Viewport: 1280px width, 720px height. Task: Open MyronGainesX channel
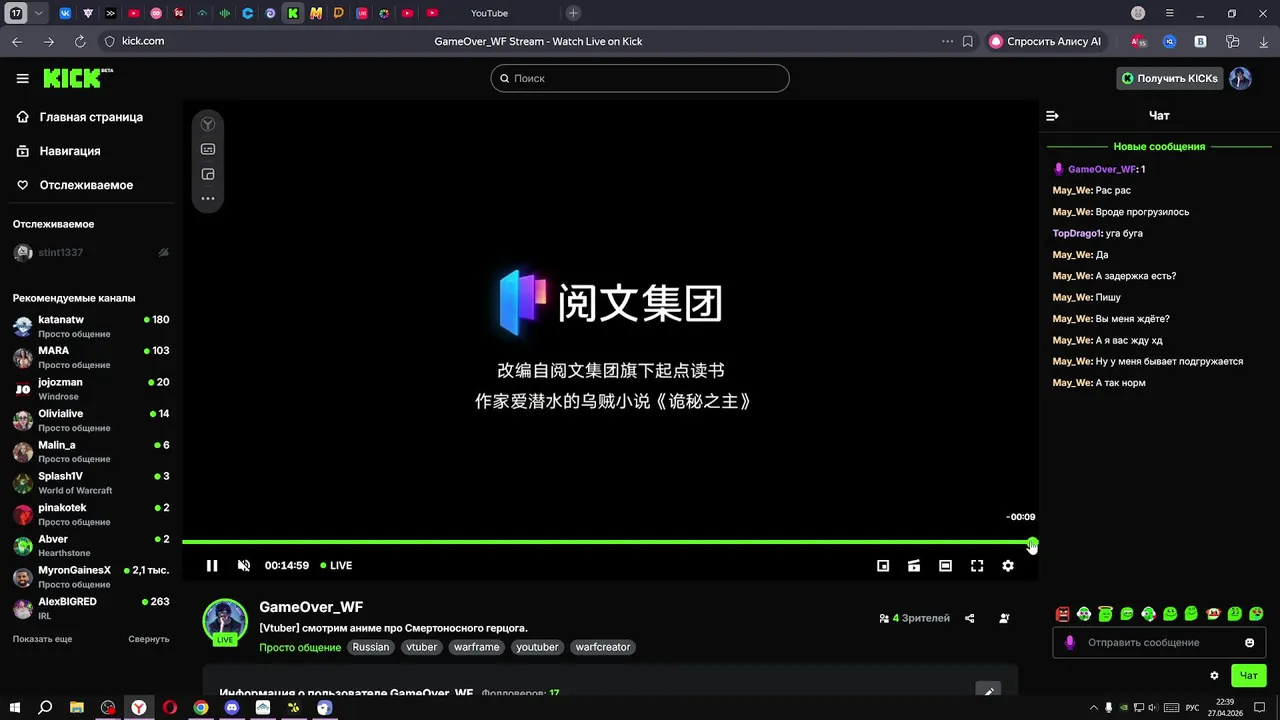coord(91,577)
